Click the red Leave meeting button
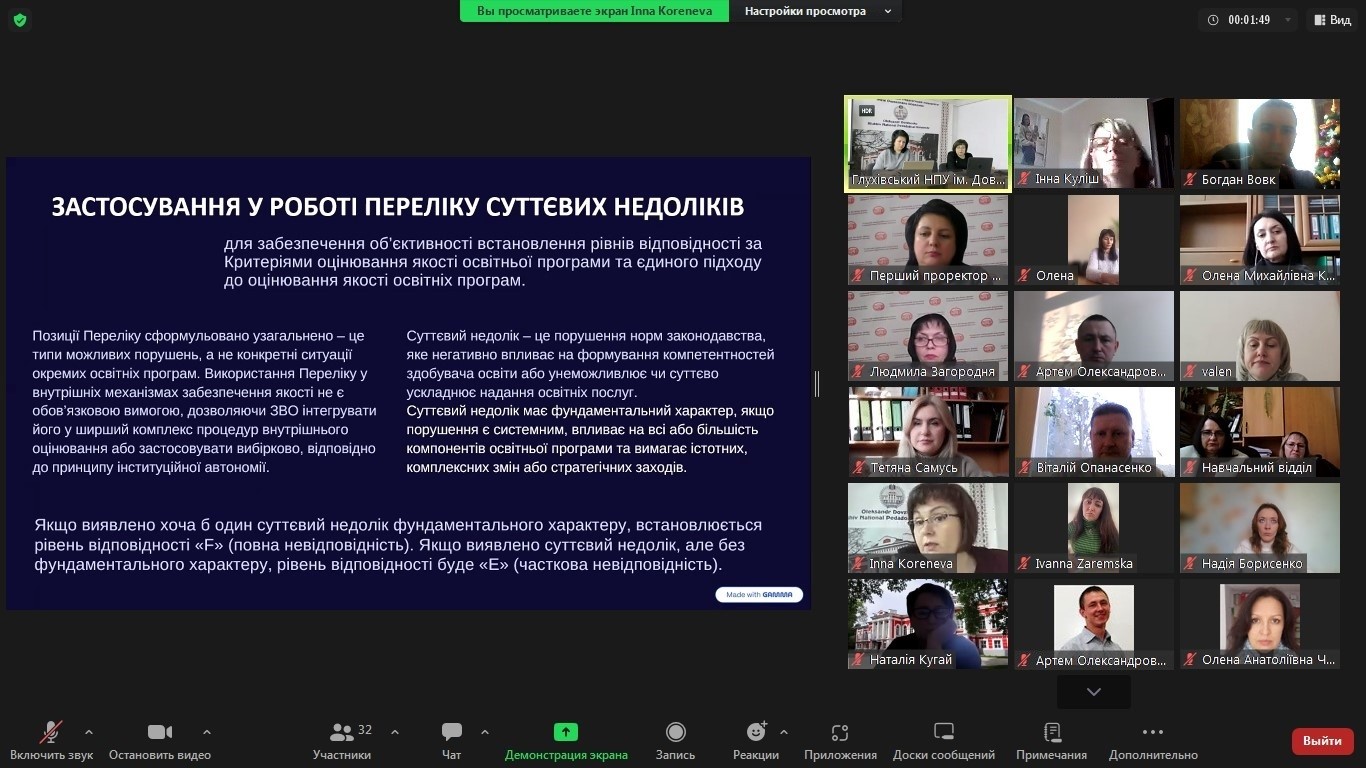The width and height of the screenshot is (1366, 768). 1322,741
